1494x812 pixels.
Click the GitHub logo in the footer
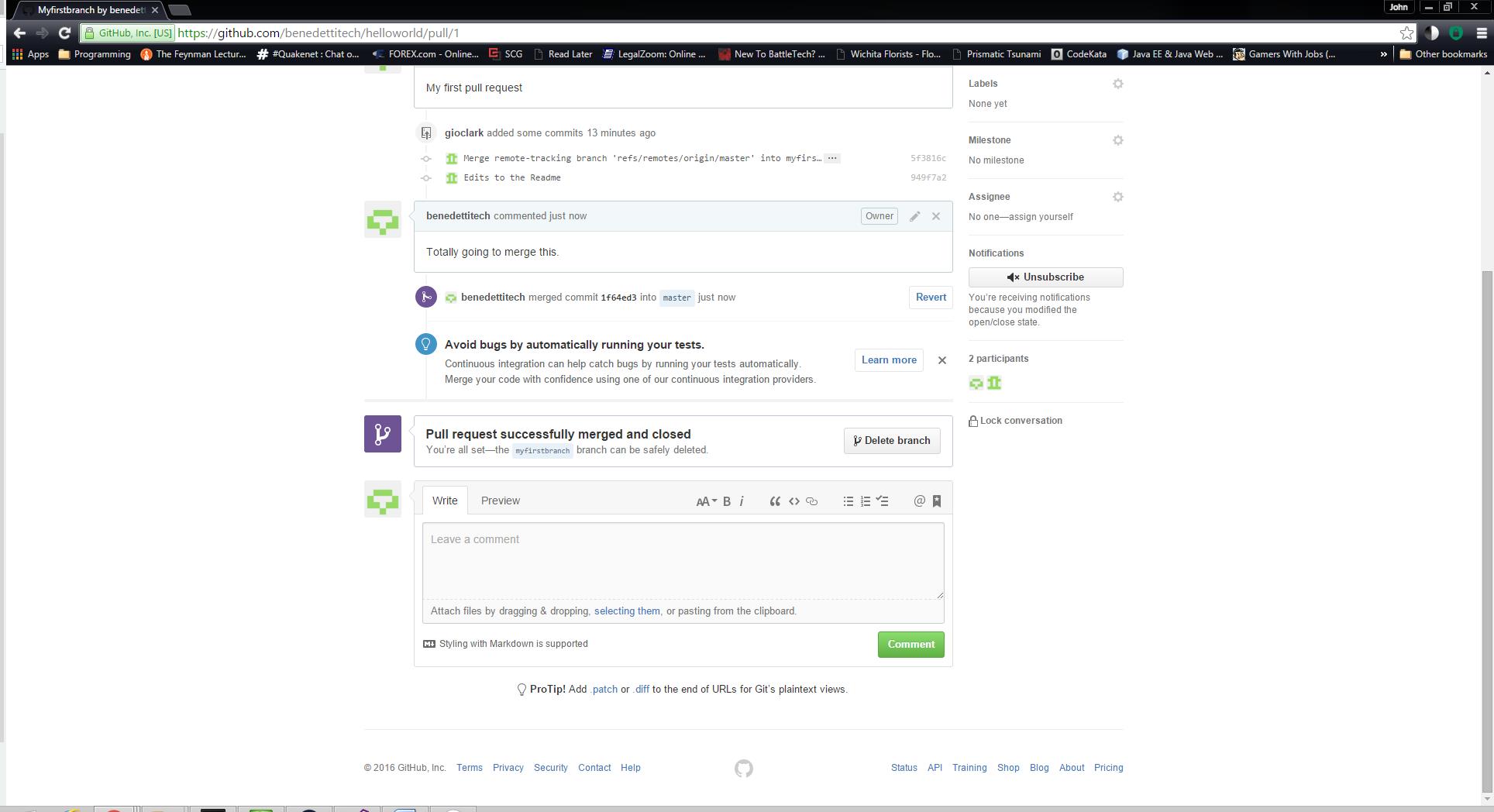(x=744, y=769)
